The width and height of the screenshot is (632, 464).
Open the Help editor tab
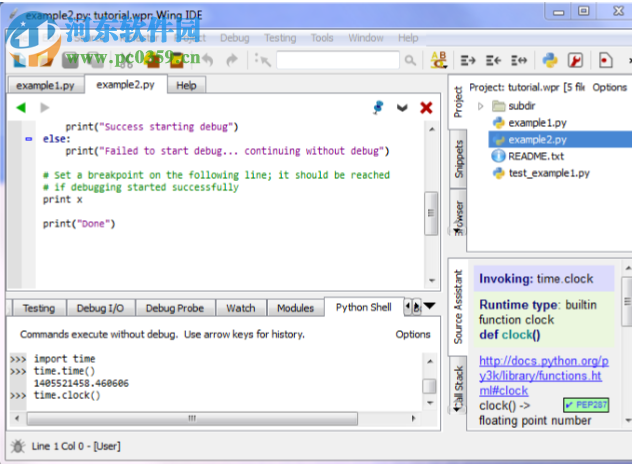coord(186,85)
